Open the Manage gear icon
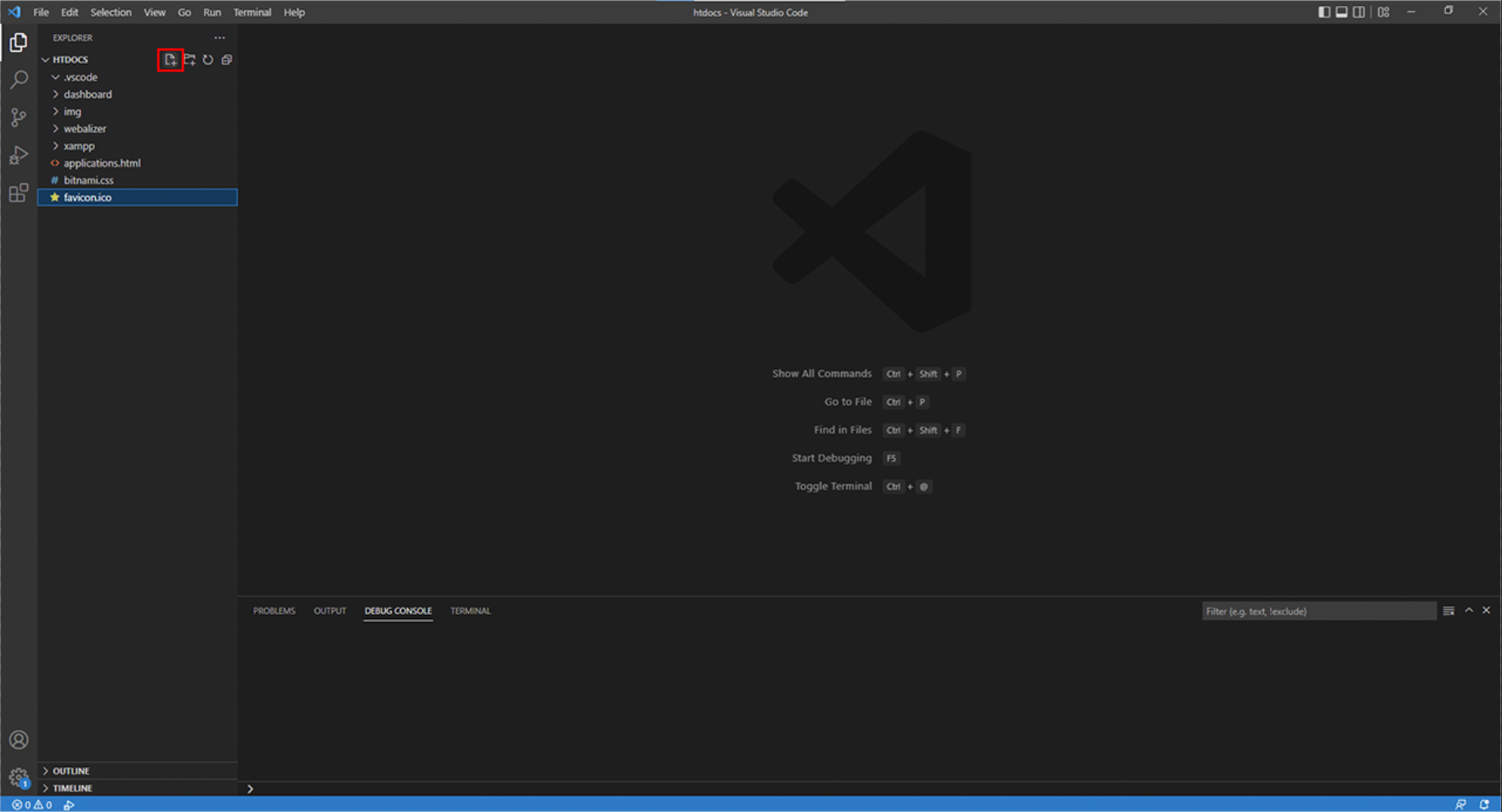1502x812 pixels. [x=19, y=777]
